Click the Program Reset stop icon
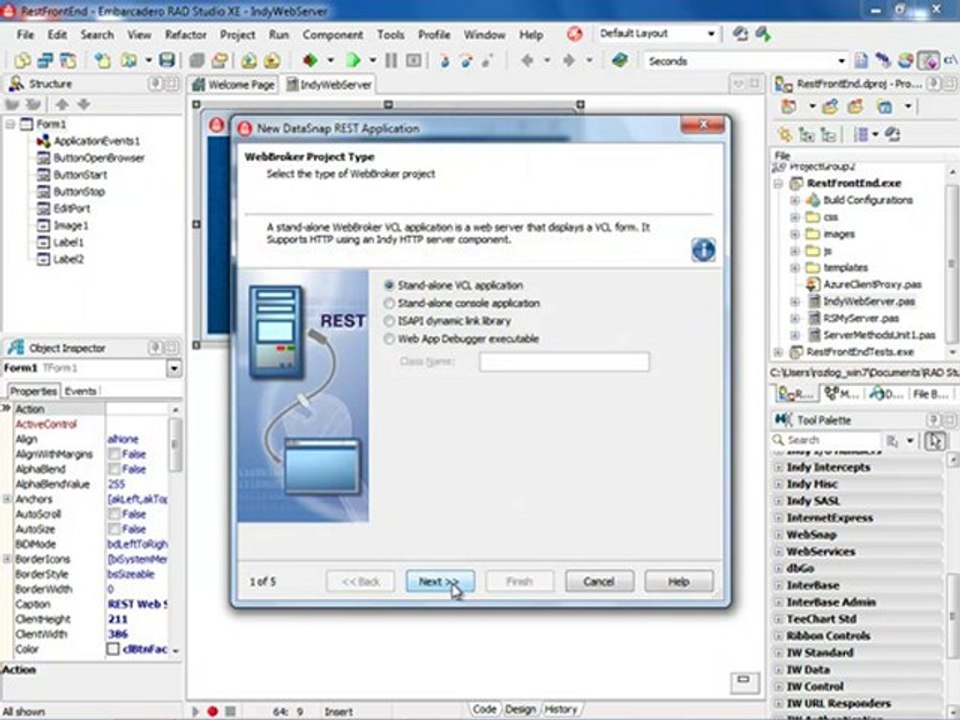The width and height of the screenshot is (960, 720). pyautogui.click(x=414, y=60)
